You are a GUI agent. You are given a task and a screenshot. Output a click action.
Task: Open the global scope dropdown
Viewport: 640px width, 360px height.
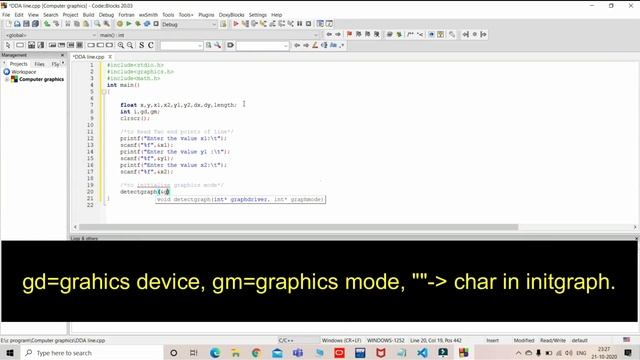[x=50, y=35]
